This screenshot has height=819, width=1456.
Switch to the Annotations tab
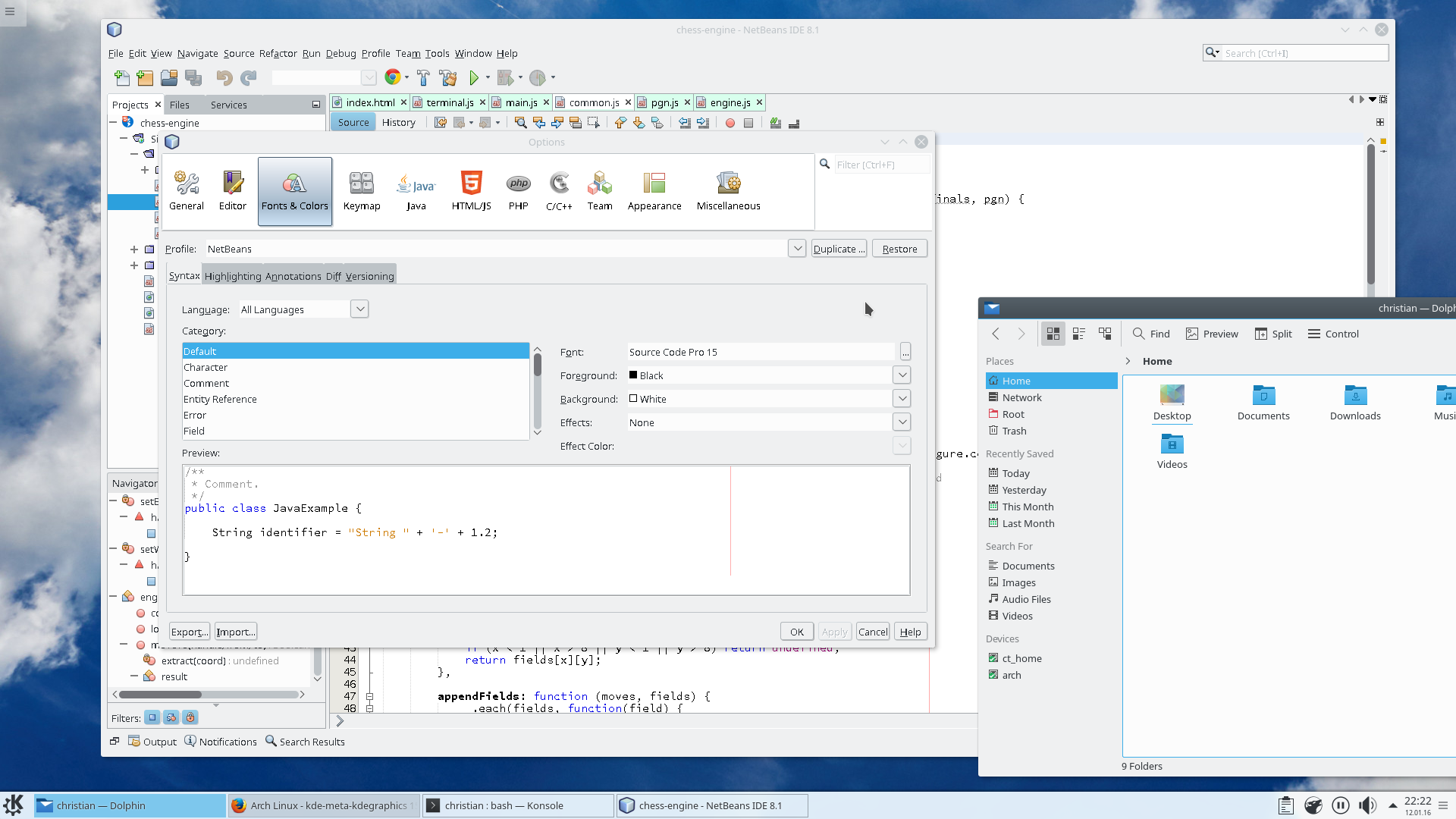pos(293,276)
